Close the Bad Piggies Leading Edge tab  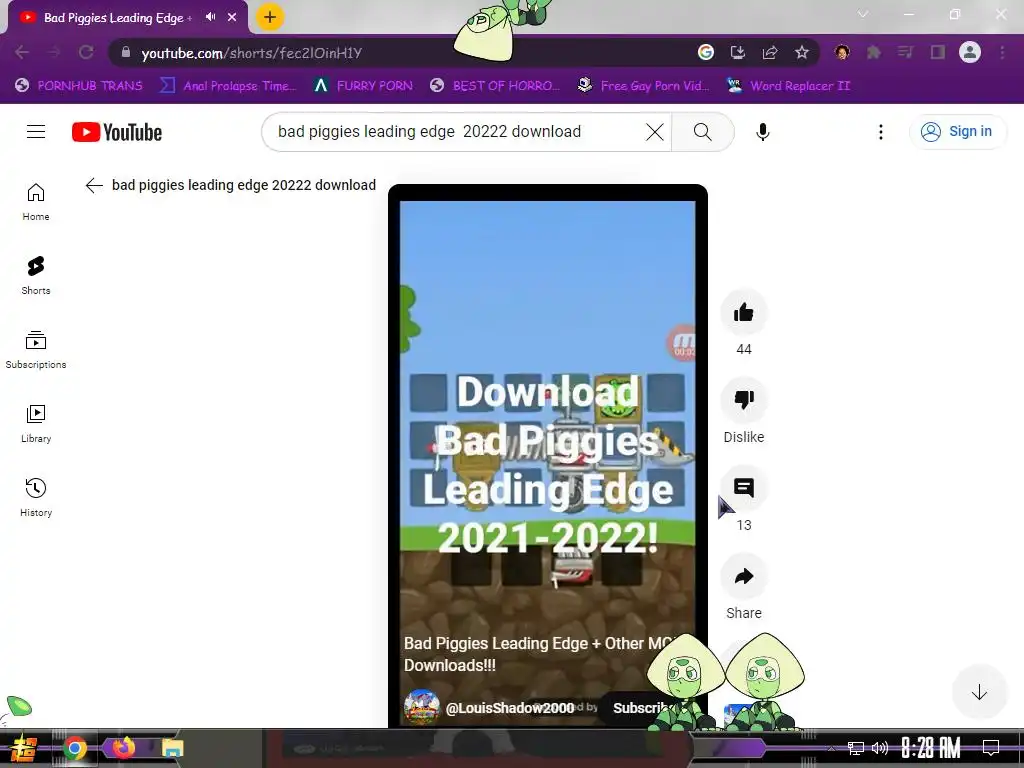coord(232,18)
